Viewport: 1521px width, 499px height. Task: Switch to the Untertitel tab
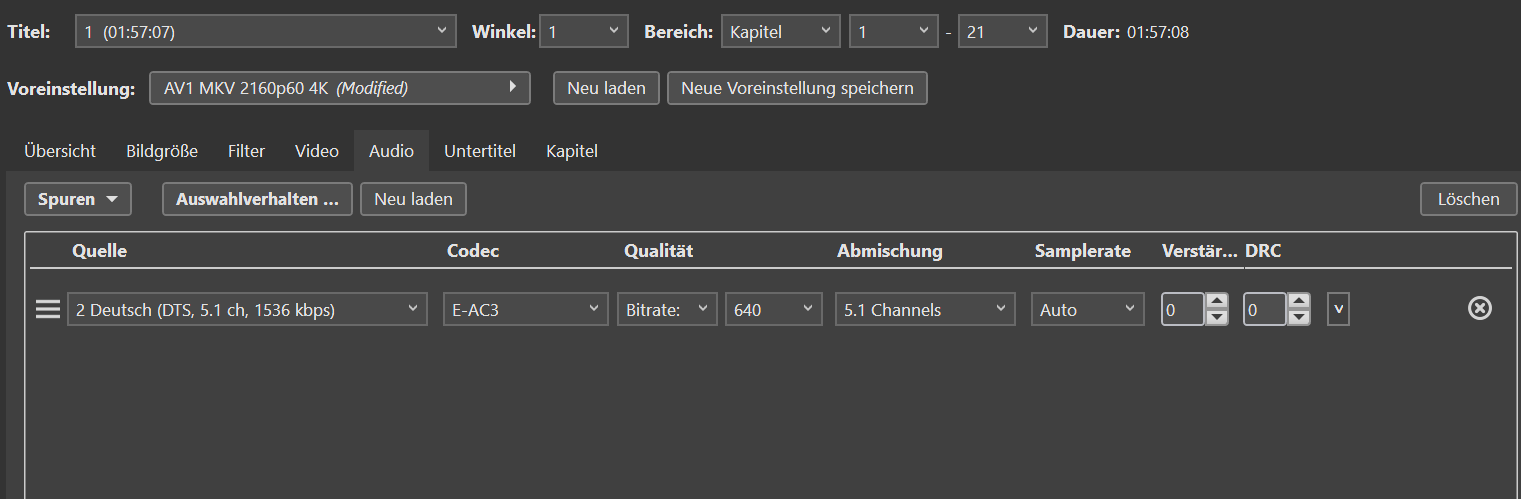[480, 151]
